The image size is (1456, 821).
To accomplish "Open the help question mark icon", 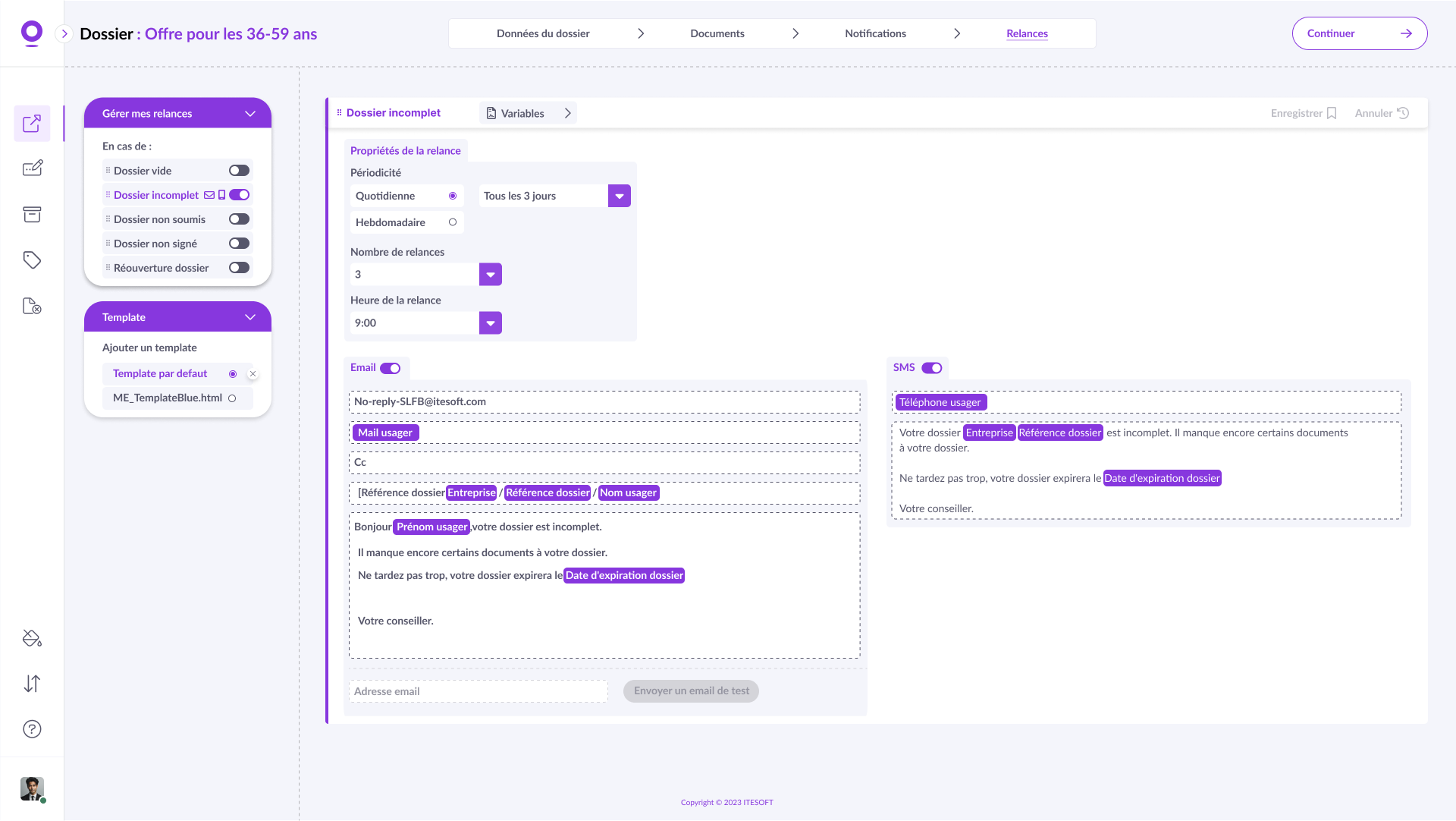I will 32,729.
